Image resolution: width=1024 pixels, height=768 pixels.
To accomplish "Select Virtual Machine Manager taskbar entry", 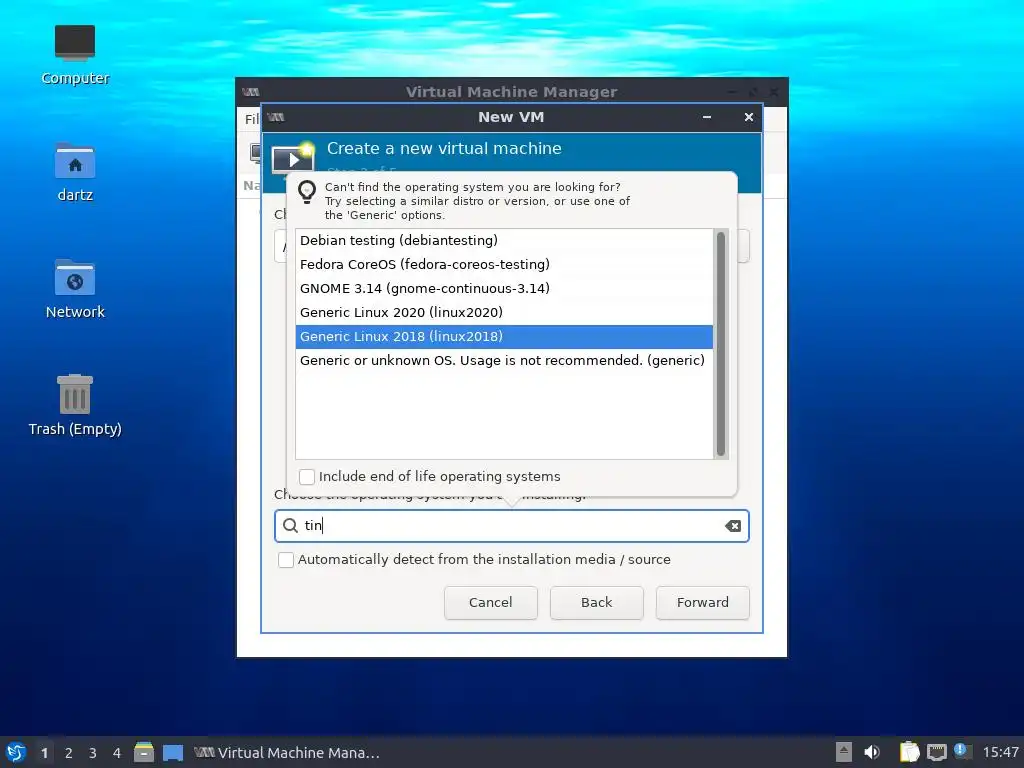I will click(x=287, y=753).
